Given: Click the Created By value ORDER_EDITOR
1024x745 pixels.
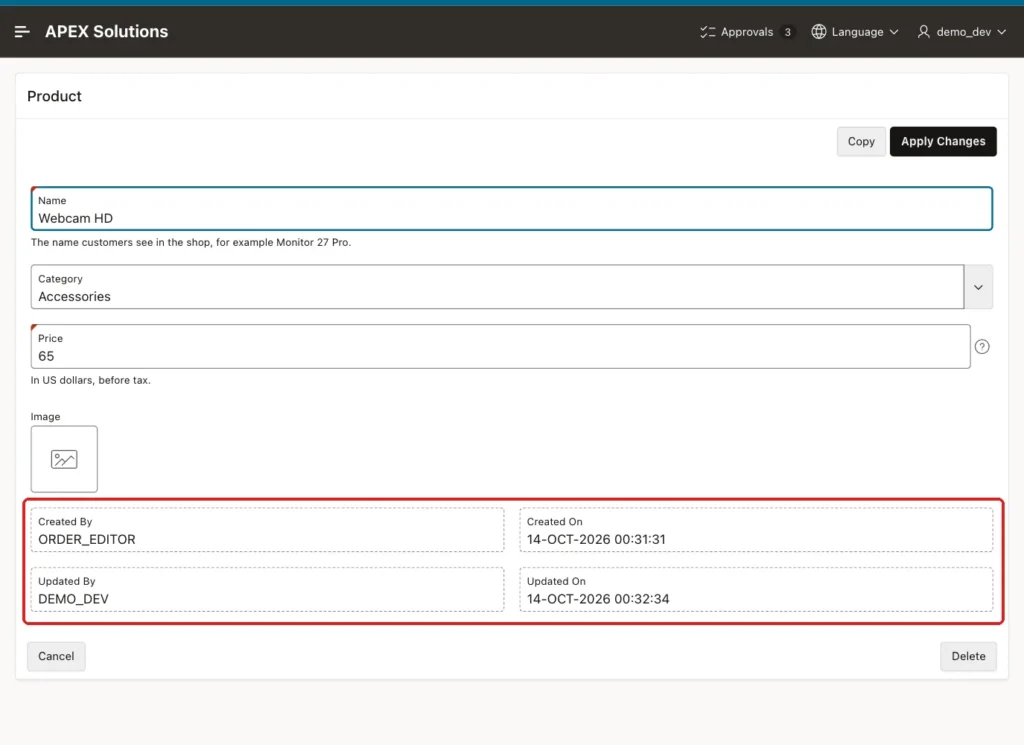Looking at the screenshot, I should click(87, 539).
